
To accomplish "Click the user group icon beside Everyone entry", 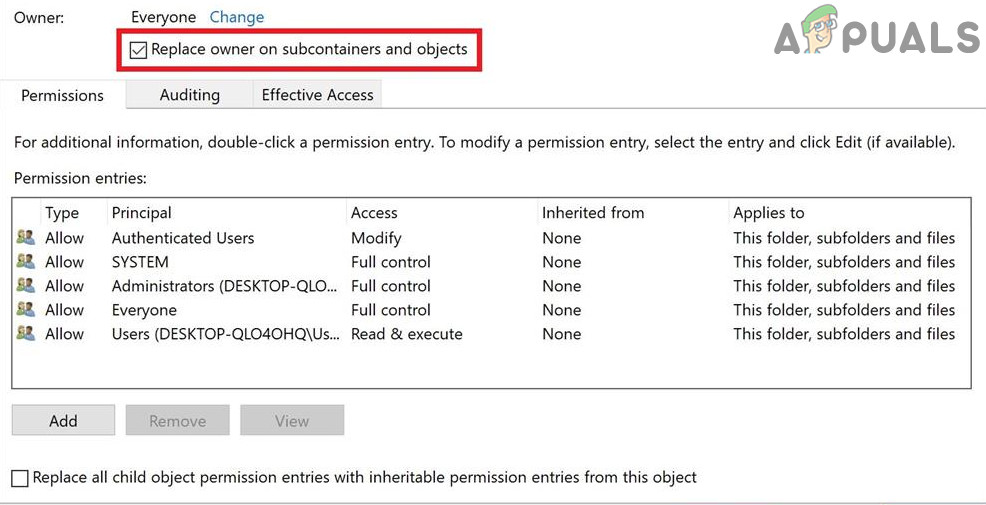I will tap(25, 310).
